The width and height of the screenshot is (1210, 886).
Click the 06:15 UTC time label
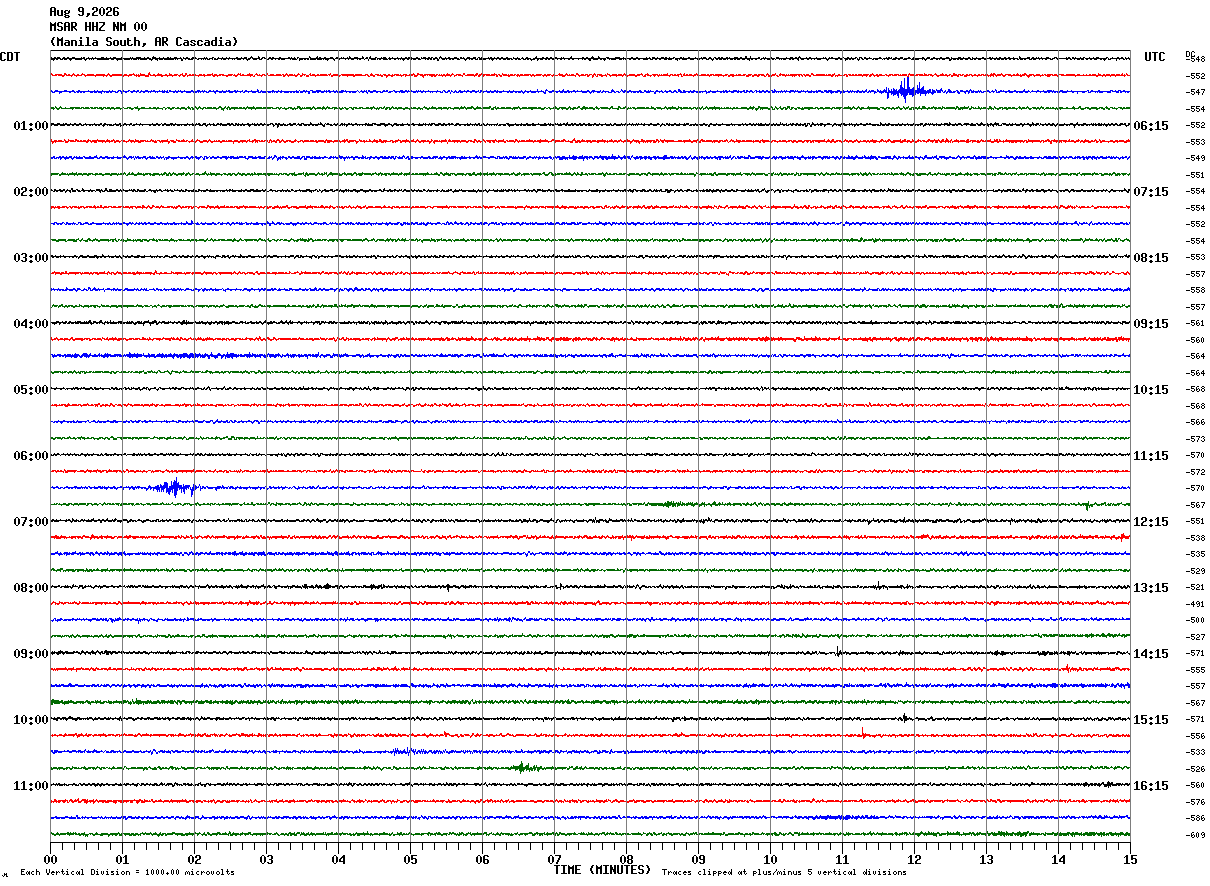click(x=1150, y=126)
